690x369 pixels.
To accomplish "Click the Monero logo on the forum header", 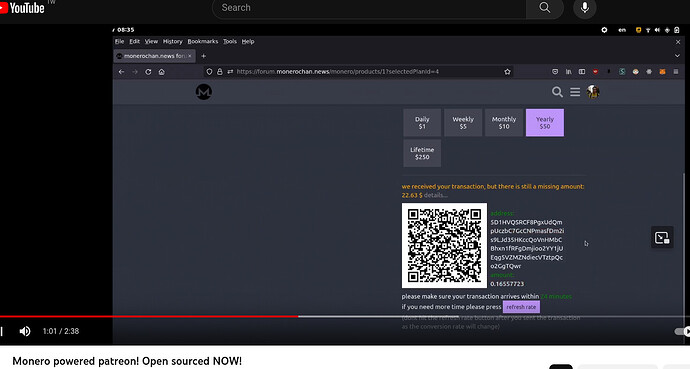I will pyautogui.click(x=204, y=92).
